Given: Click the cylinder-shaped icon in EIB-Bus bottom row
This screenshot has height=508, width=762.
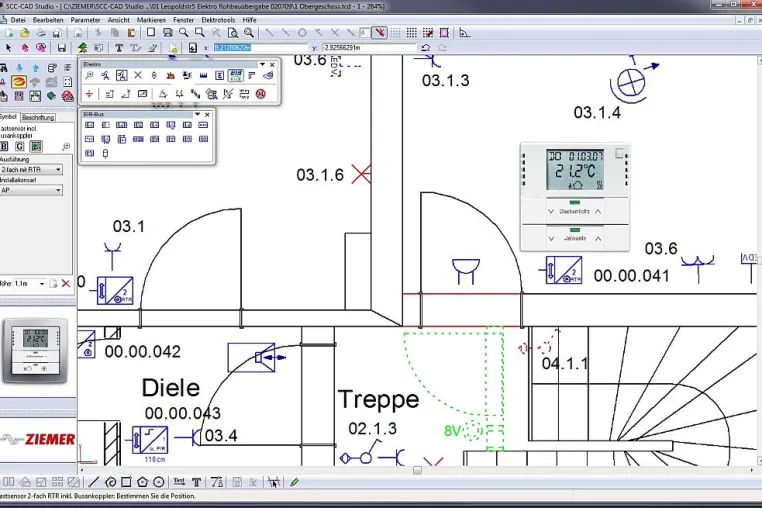Looking at the screenshot, I should (105, 154).
